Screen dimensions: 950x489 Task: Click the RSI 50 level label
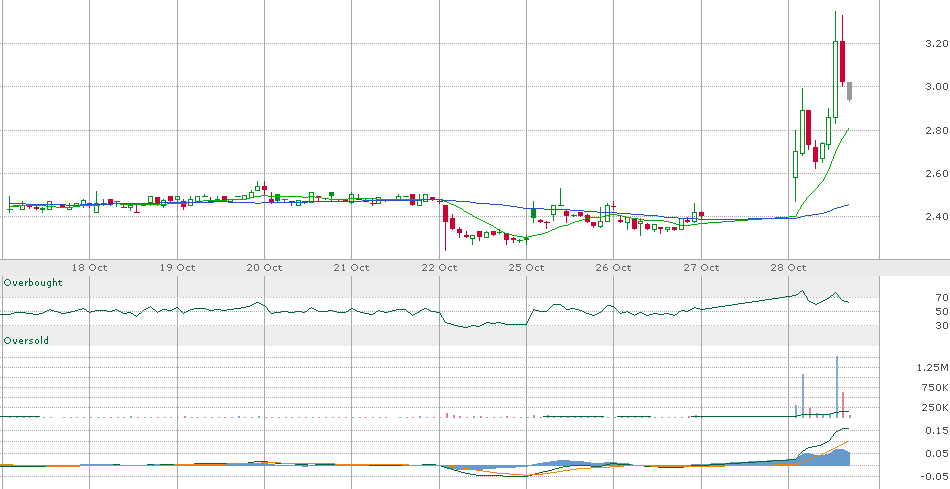(x=942, y=311)
